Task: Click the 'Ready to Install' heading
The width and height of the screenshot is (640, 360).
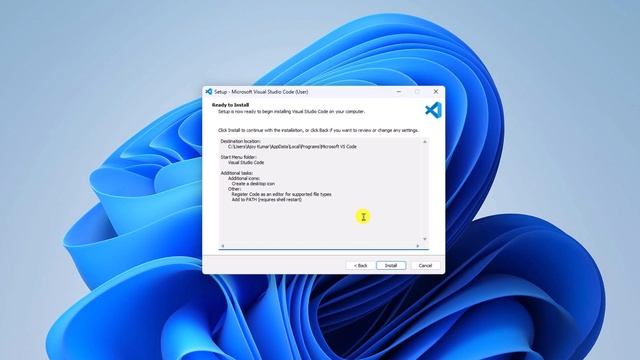Action: point(231,105)
